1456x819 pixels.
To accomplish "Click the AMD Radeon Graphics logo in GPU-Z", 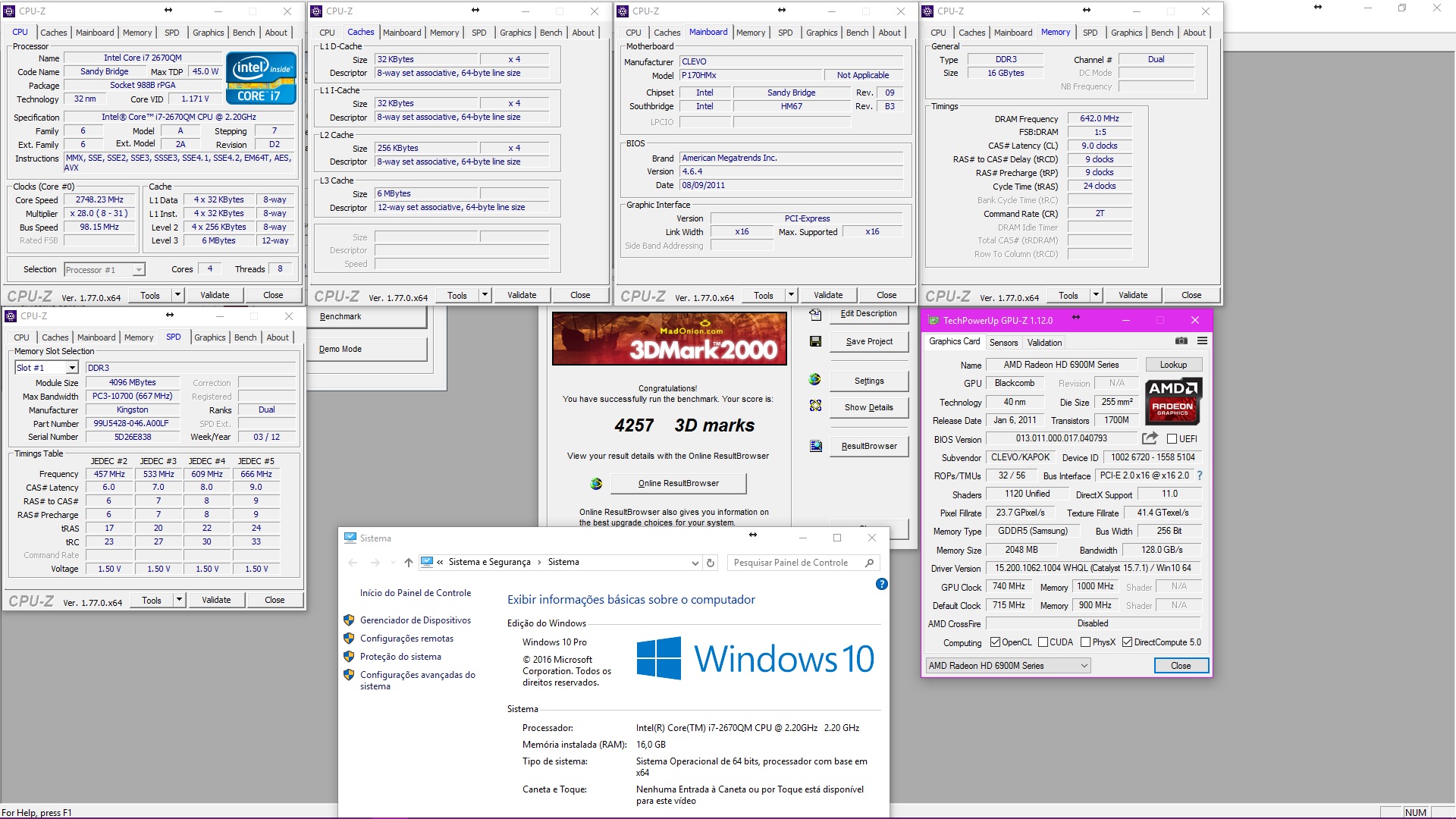I will 1172,400.
